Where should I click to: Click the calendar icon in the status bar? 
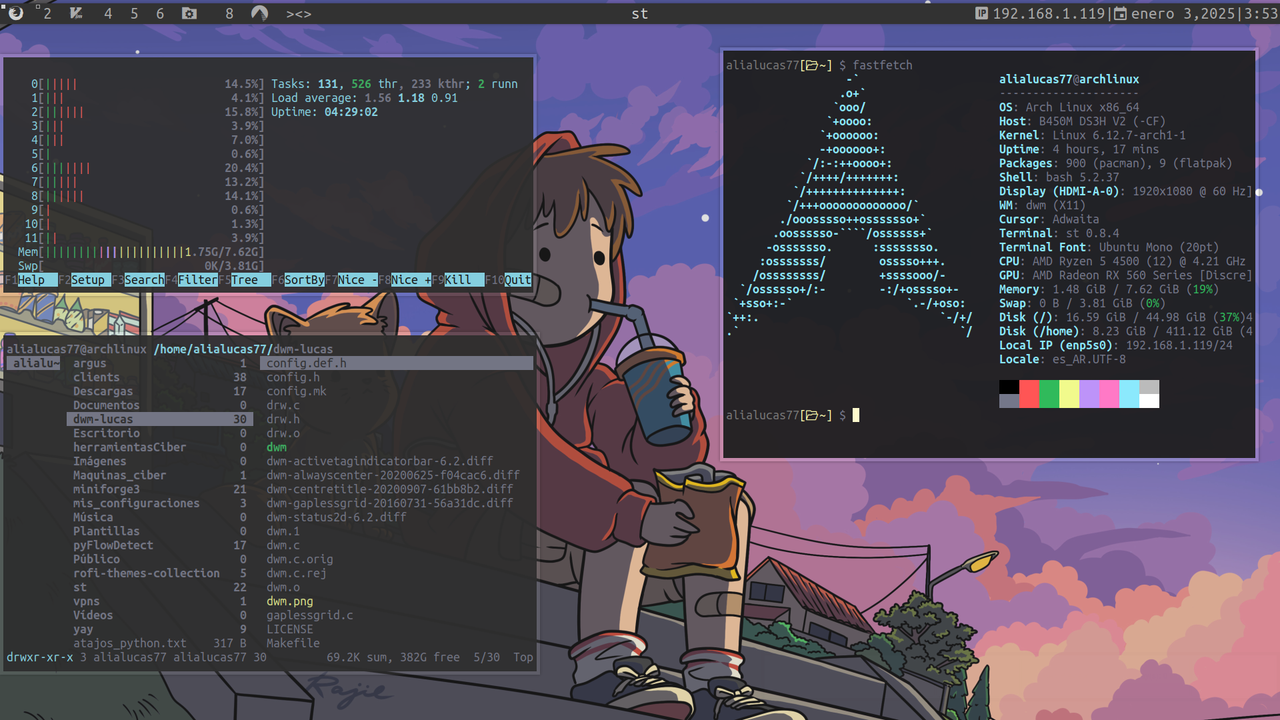1120,13
